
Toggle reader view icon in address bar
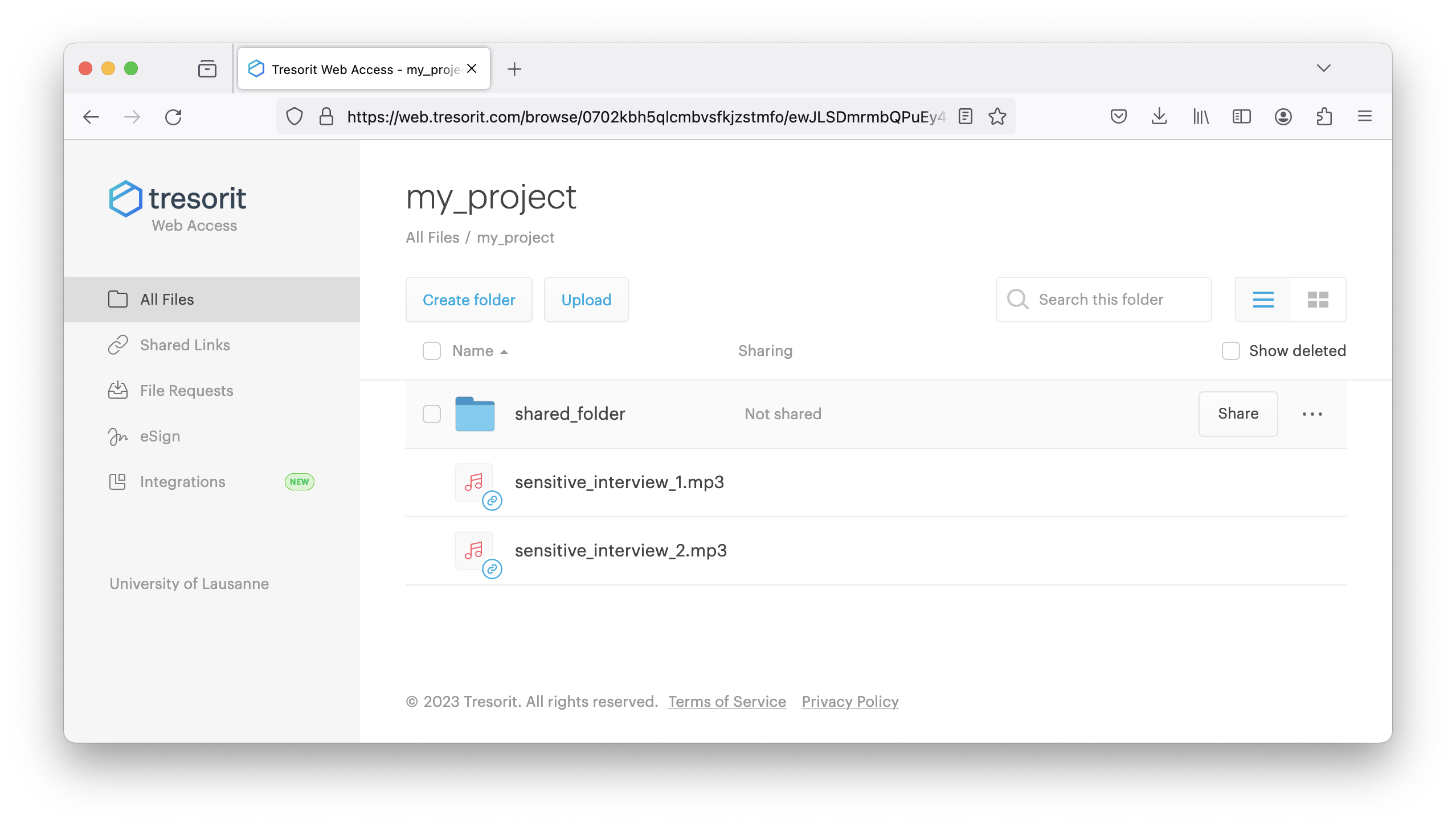click(x=965, y=117)
